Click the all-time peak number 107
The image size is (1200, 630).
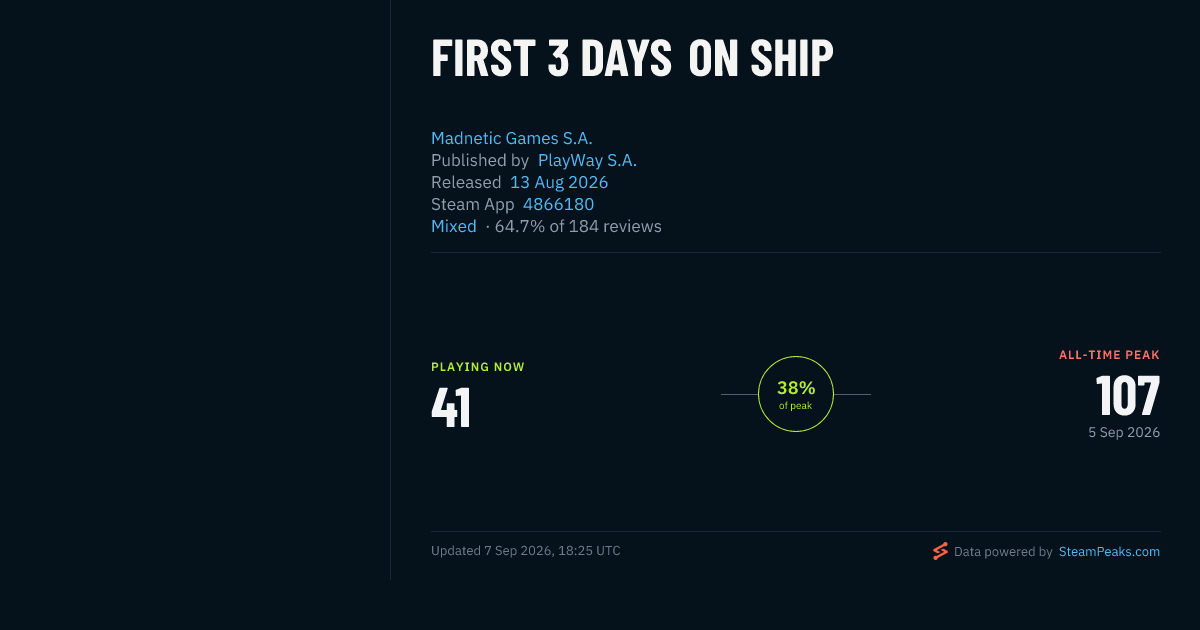1128,396
